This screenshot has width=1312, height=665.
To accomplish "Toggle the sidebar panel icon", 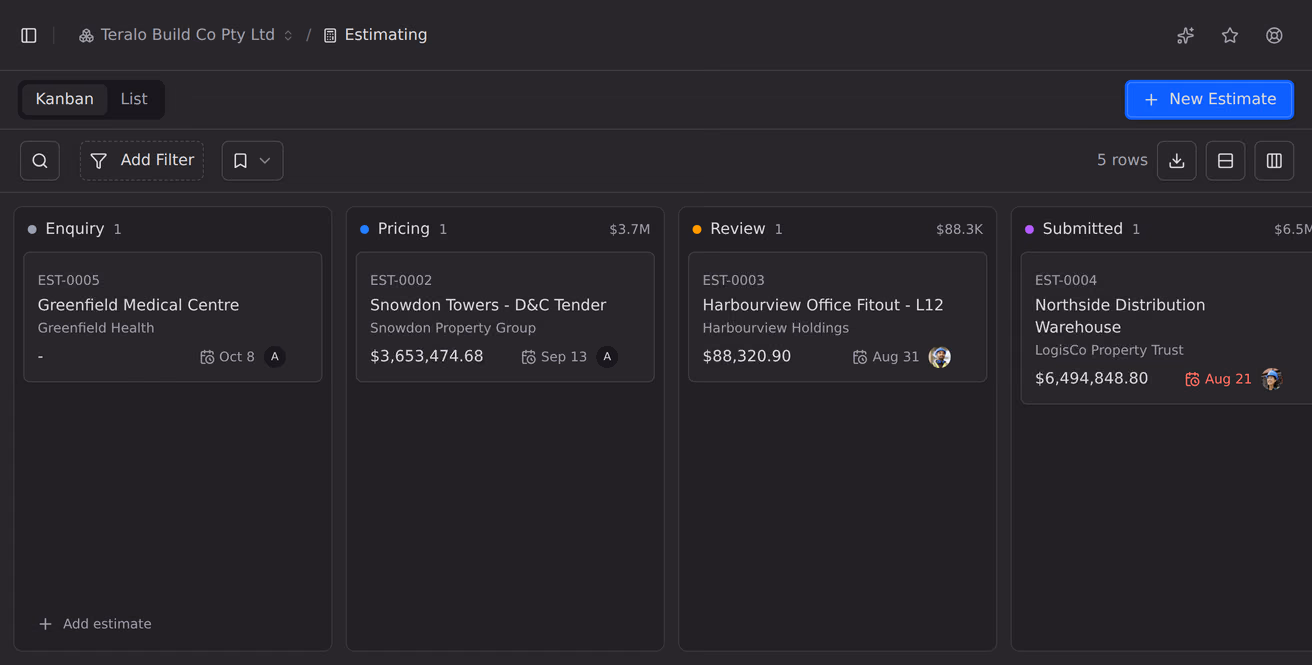I will pos(29,35).
